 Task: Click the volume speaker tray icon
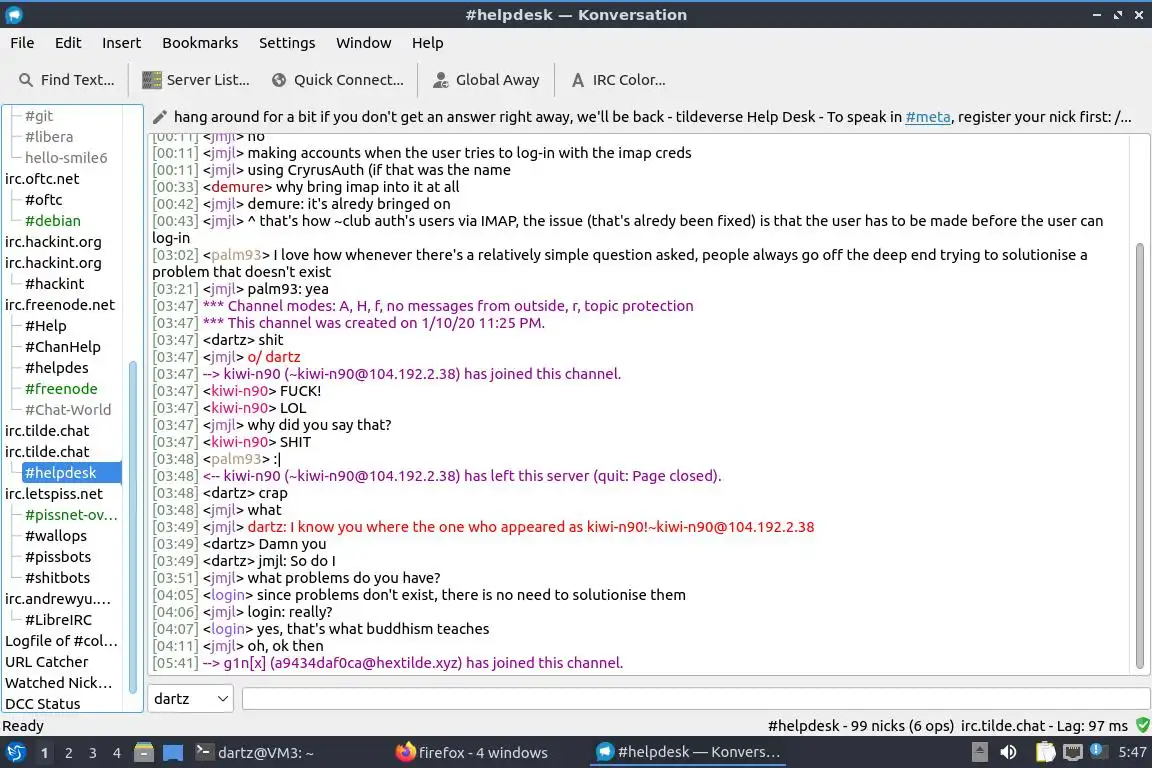coord(1009,752)
